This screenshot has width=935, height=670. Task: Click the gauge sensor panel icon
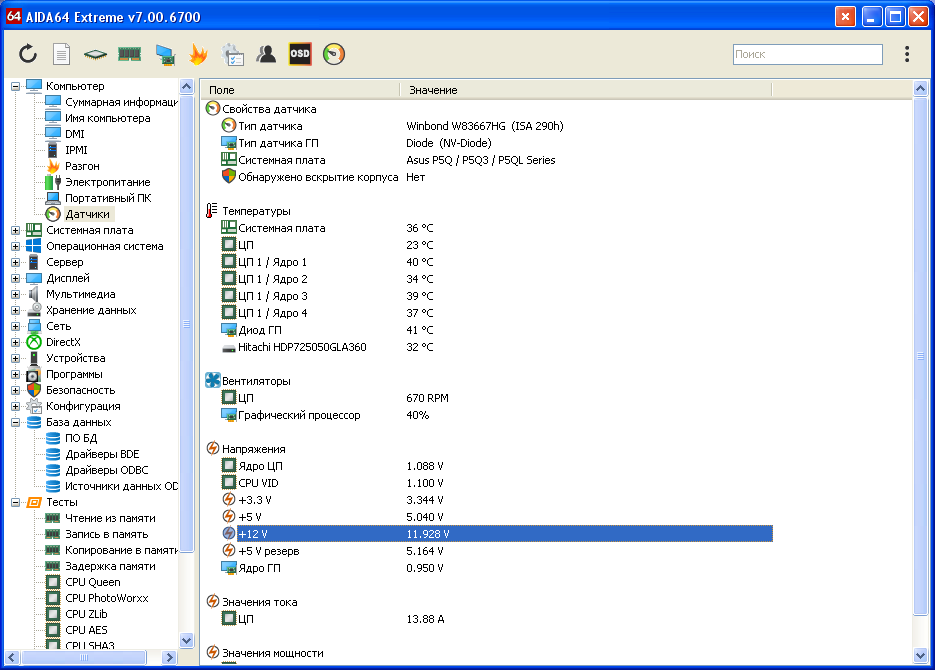click(x=334, y=54)
